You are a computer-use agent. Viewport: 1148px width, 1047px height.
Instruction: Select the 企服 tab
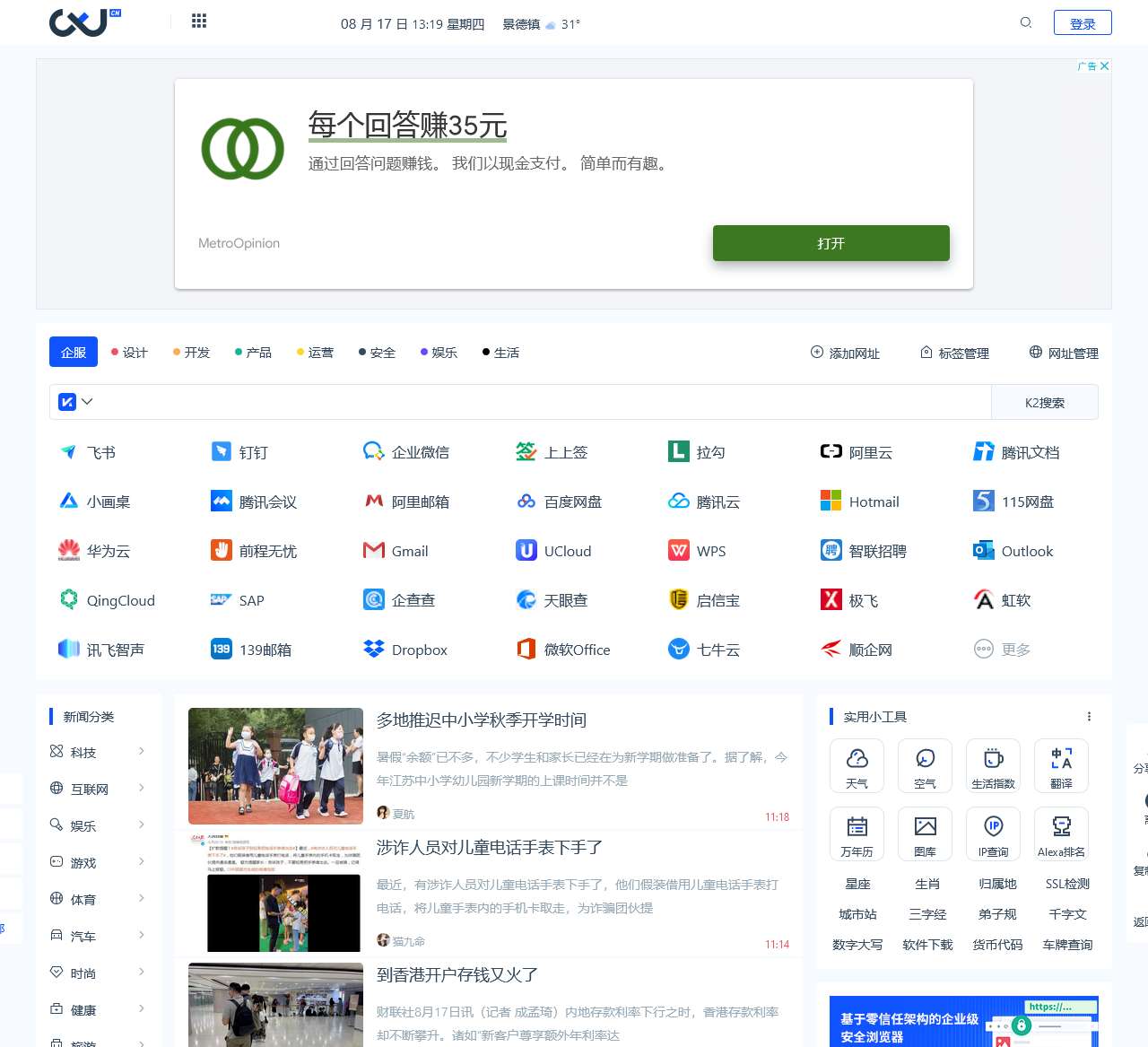coord(74,353)
